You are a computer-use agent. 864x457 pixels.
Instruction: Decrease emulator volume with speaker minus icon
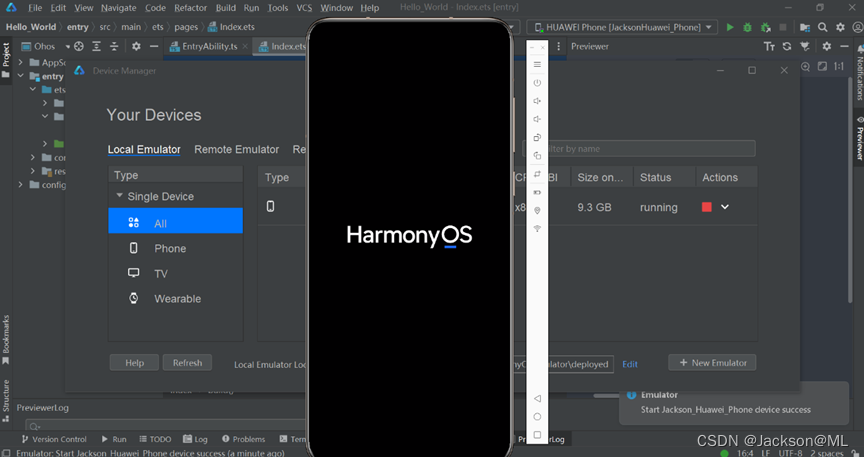click(x=537, y=119)
